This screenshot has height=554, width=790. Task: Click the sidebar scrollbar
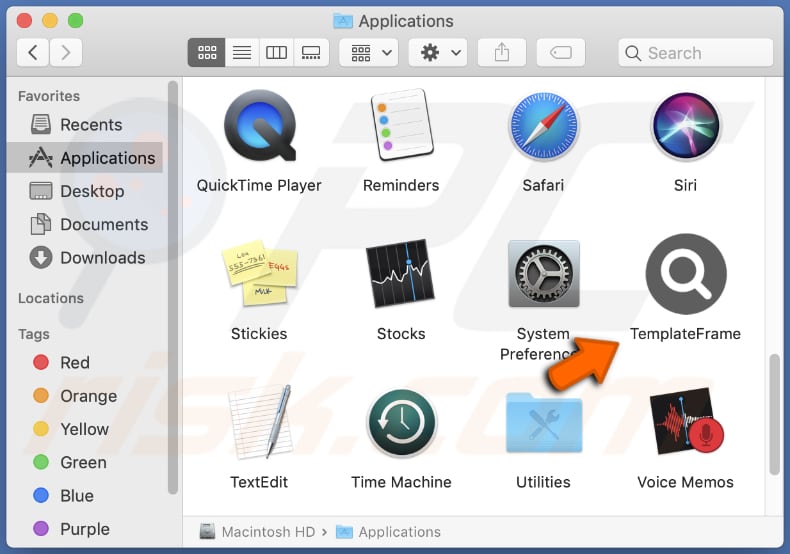[x=173, y=288]
